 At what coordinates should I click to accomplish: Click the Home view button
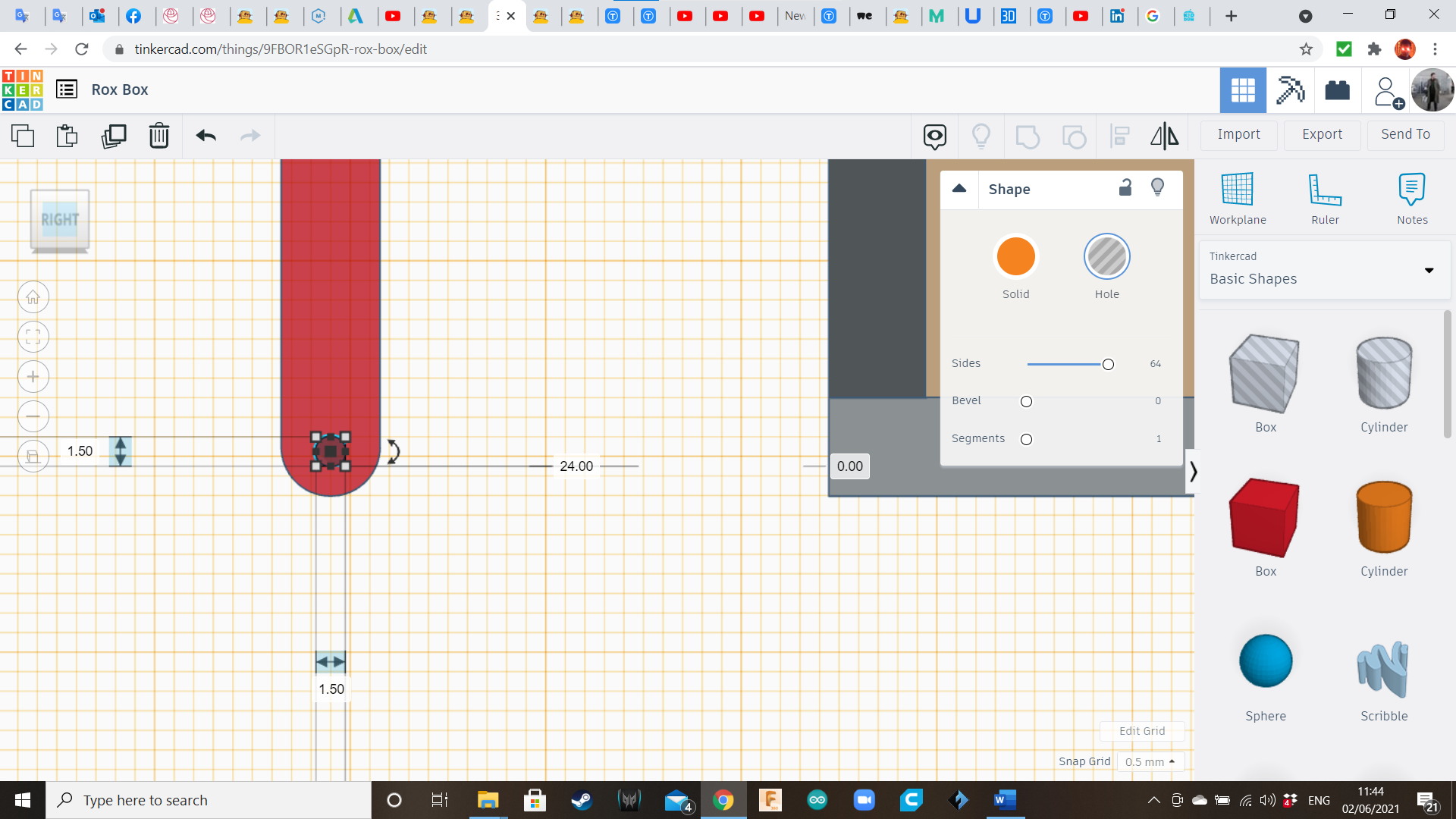click(x=33, y=297)
